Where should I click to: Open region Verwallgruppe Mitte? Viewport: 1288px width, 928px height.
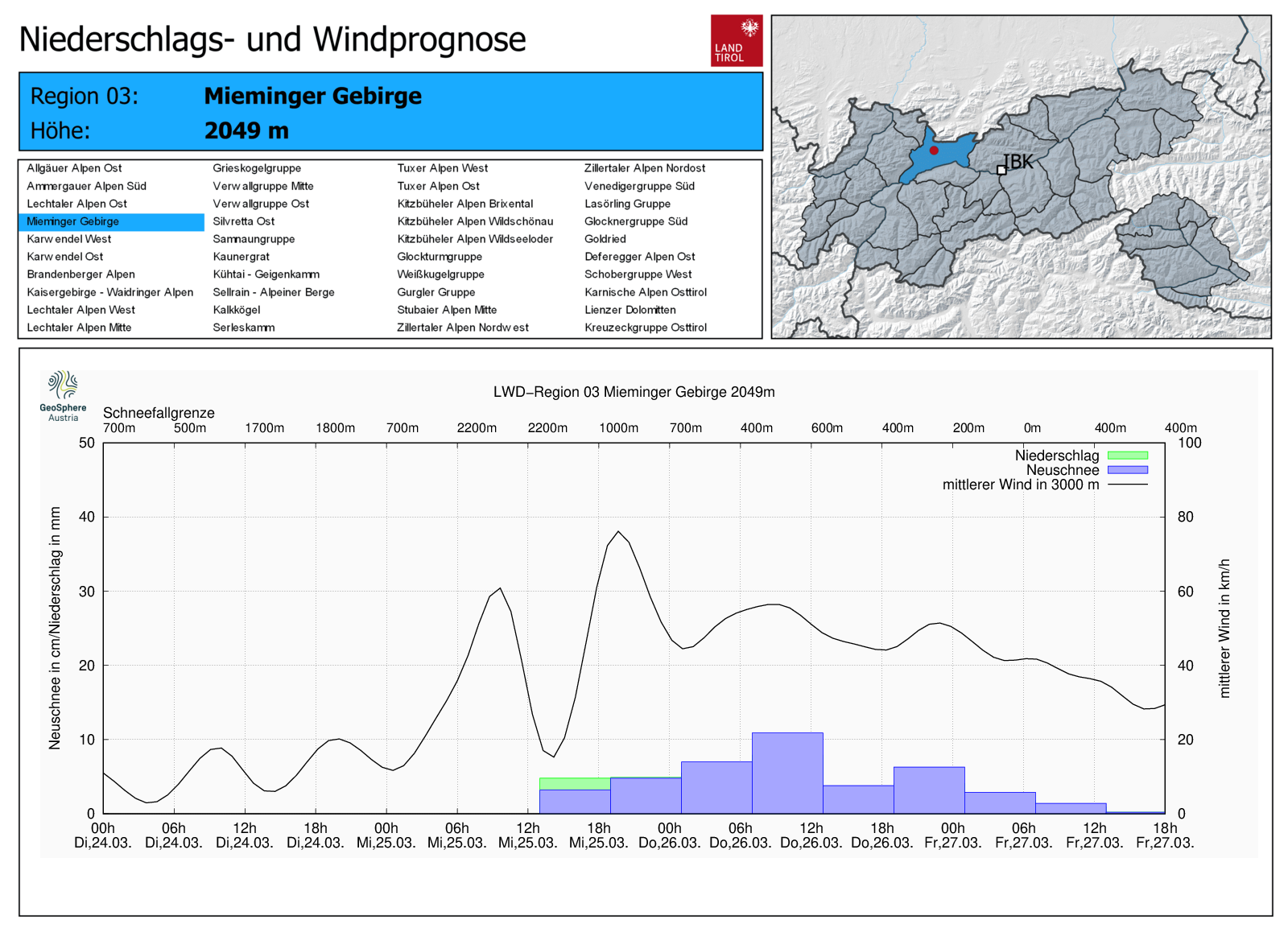click(x=263, y=186)
